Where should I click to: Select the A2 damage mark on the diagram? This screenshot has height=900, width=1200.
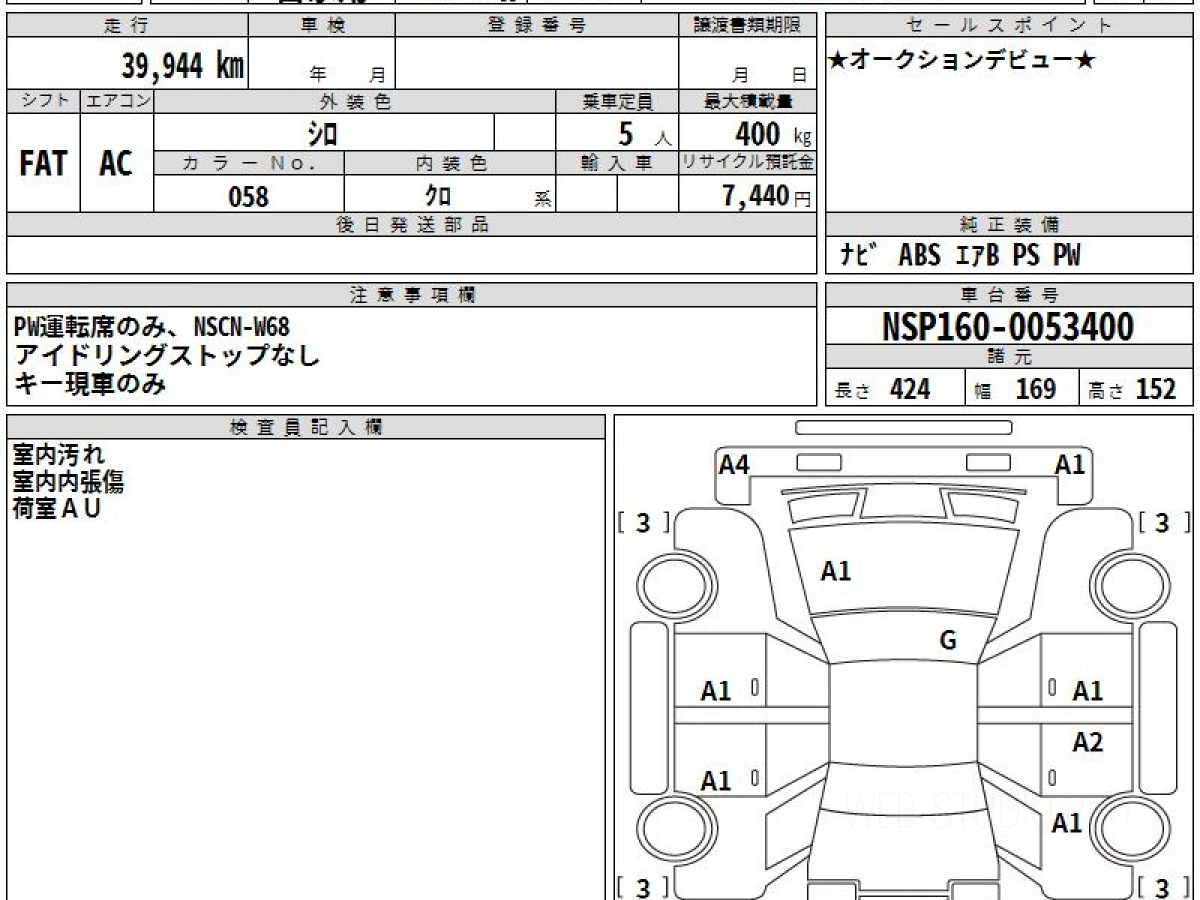(x=1087, y=742)
